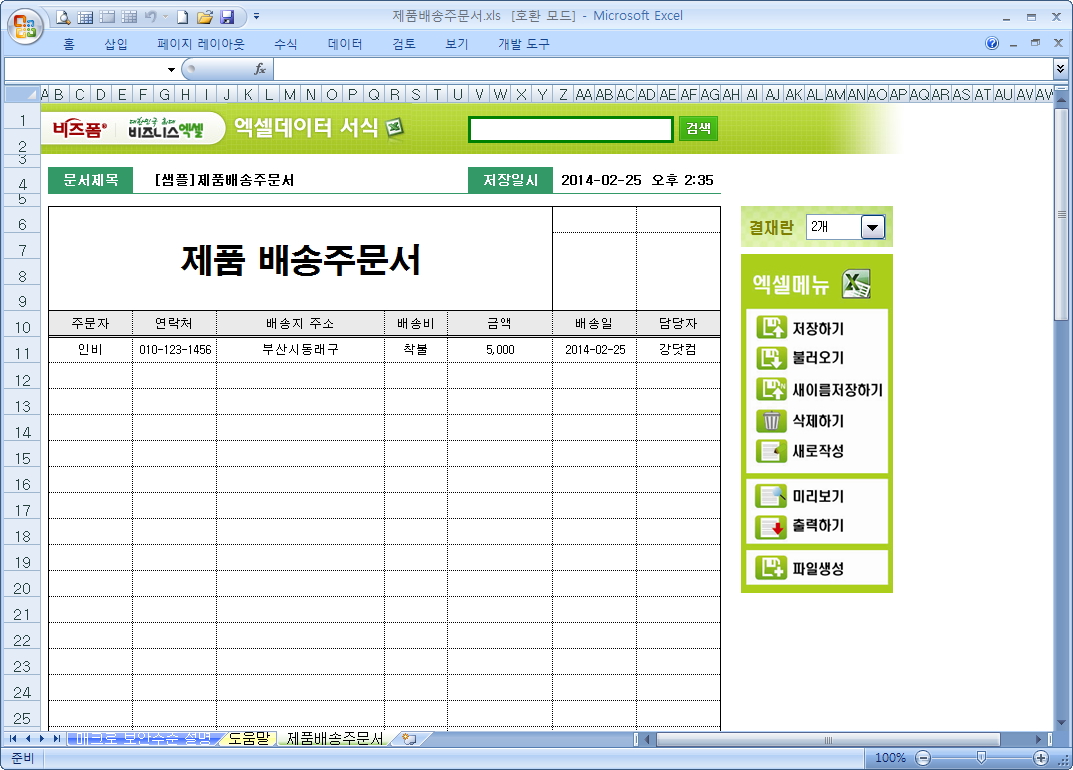Click the Save floppy disk icon
The image size is (1073, 770).
[227, 16]
